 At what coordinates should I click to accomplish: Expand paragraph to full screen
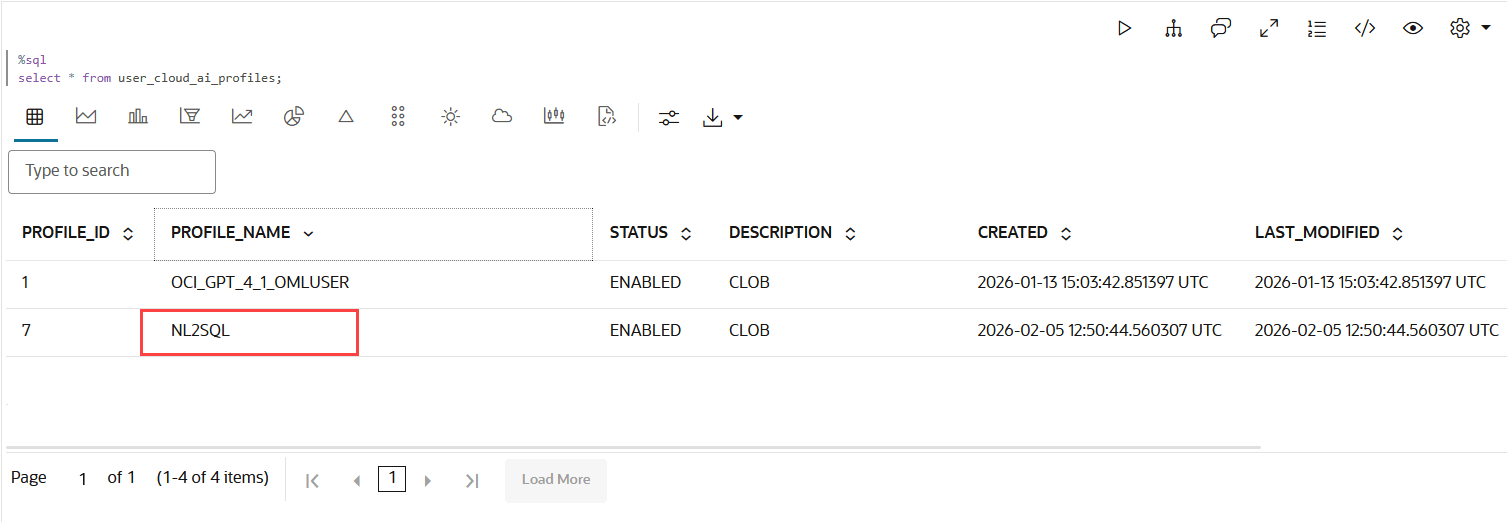click(x=1269, y=28)
